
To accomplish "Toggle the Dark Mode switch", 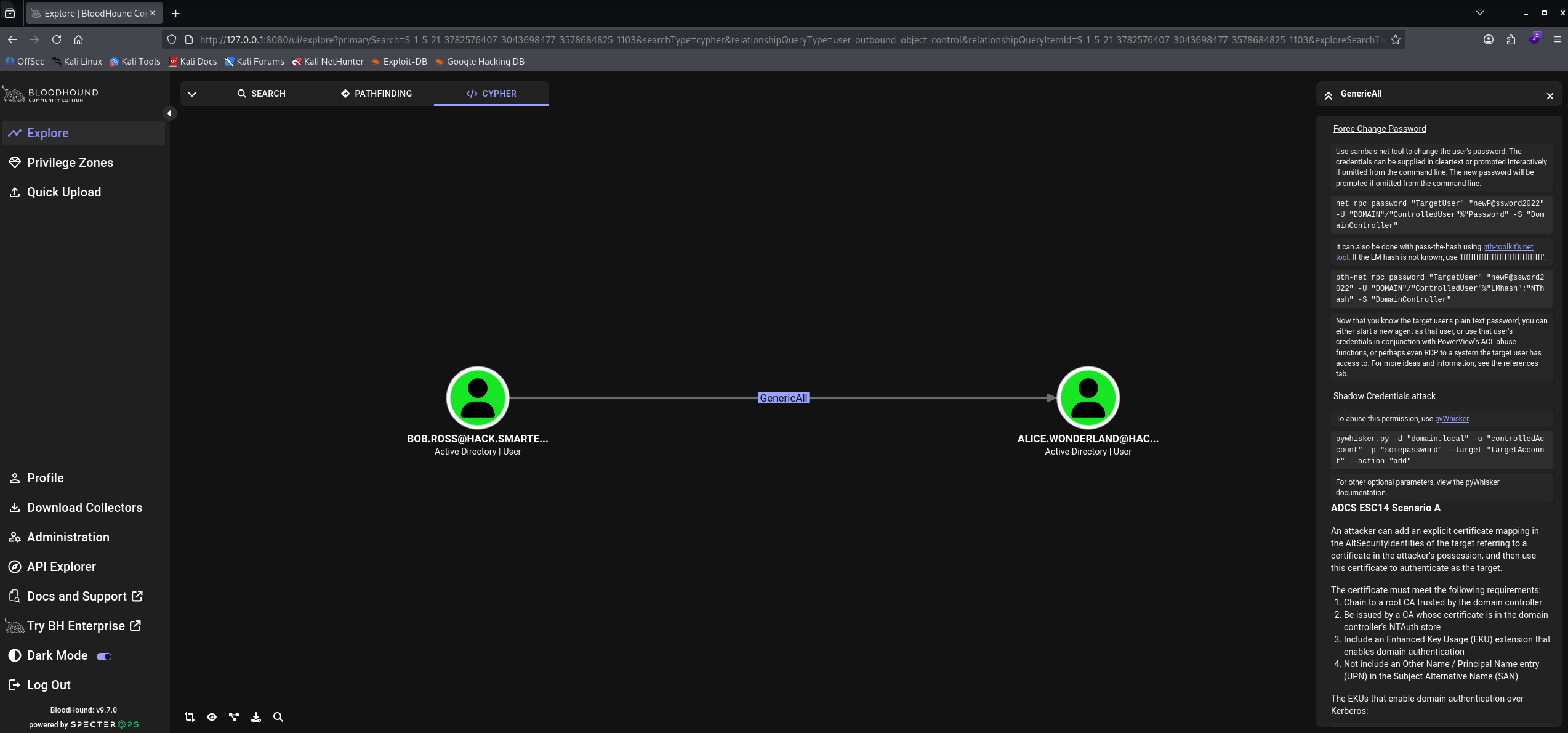I will coord(104,656).
